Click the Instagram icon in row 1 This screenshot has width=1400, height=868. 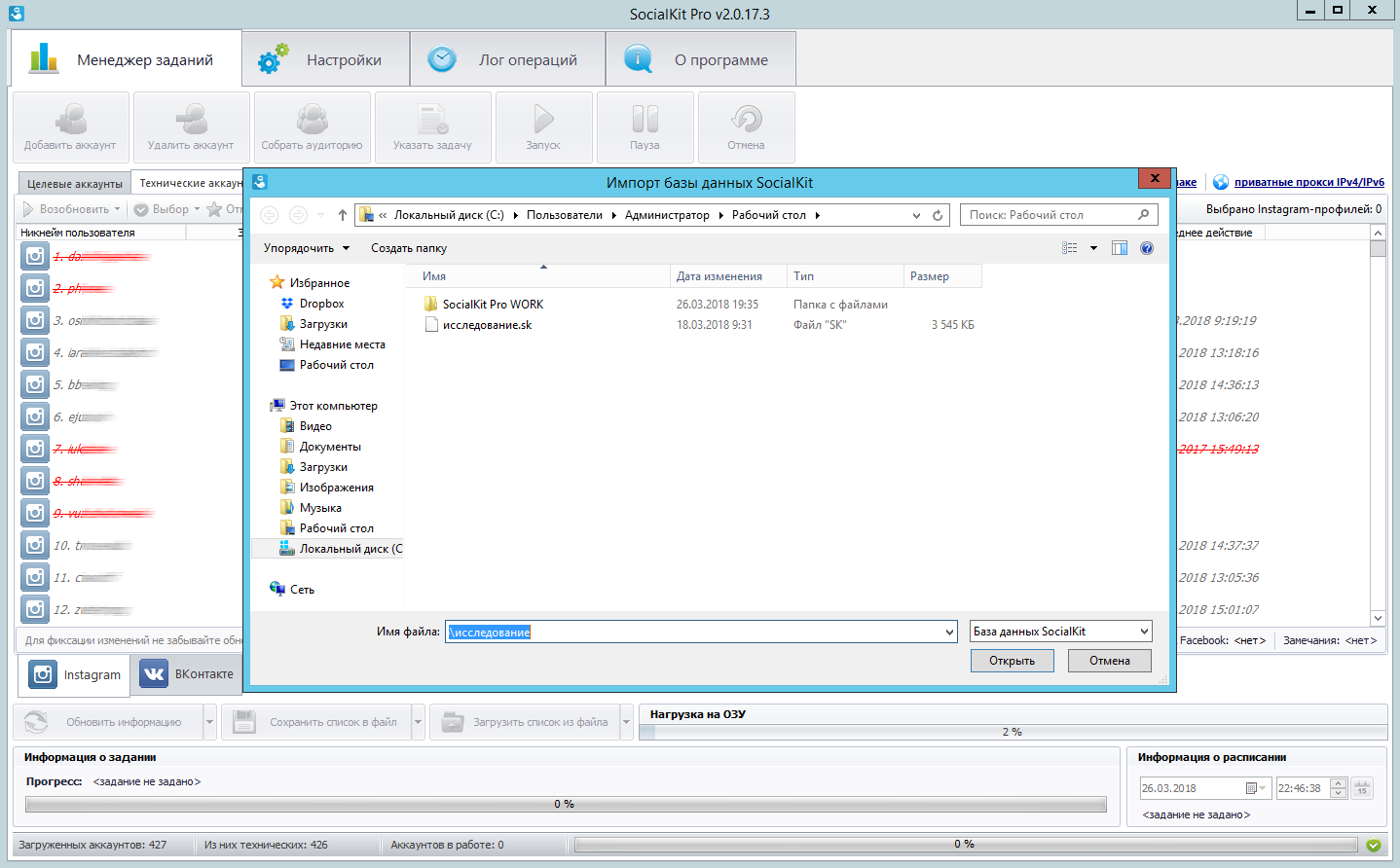(35, 256)
